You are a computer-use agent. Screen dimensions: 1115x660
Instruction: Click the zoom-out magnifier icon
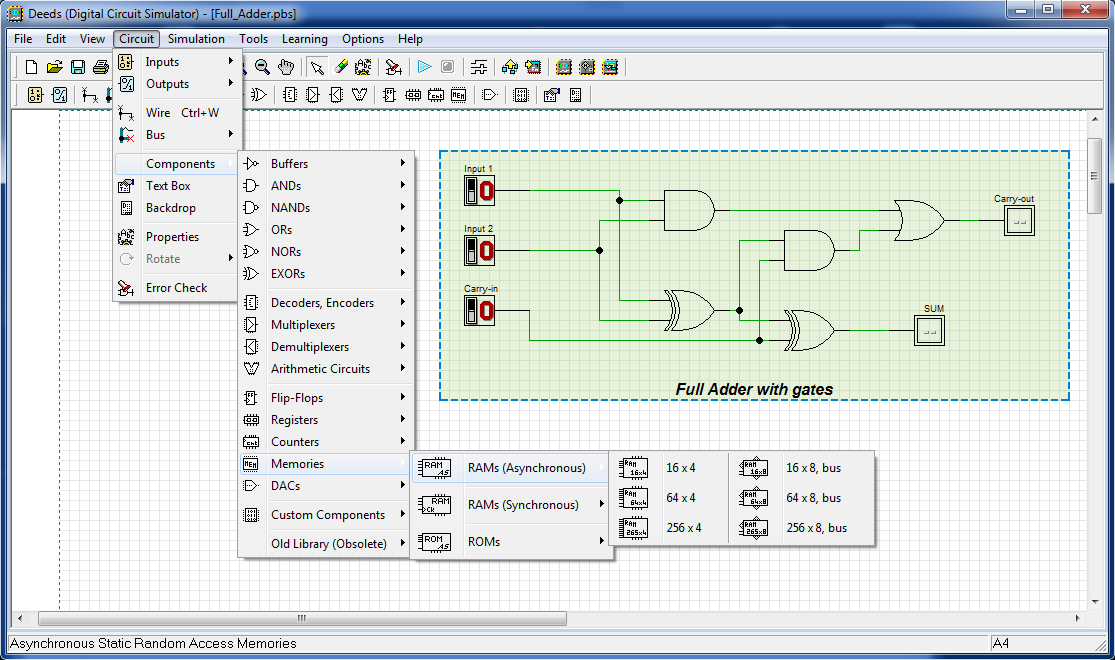click(x=261, y=67)
